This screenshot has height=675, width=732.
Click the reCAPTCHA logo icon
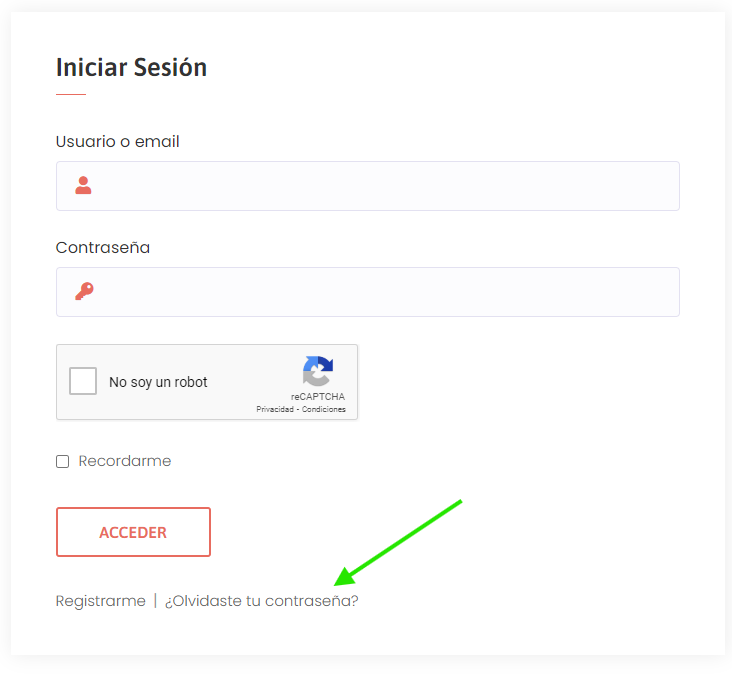(x=318, y=371)
